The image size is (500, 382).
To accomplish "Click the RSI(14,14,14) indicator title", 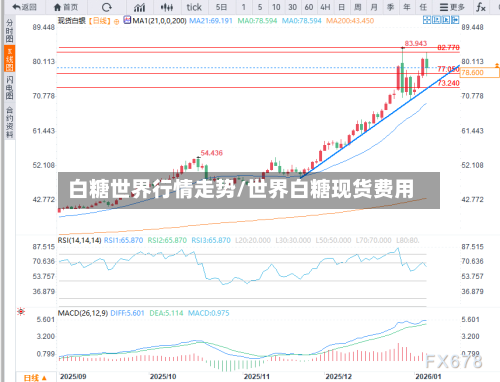I will tap(80, 240).
